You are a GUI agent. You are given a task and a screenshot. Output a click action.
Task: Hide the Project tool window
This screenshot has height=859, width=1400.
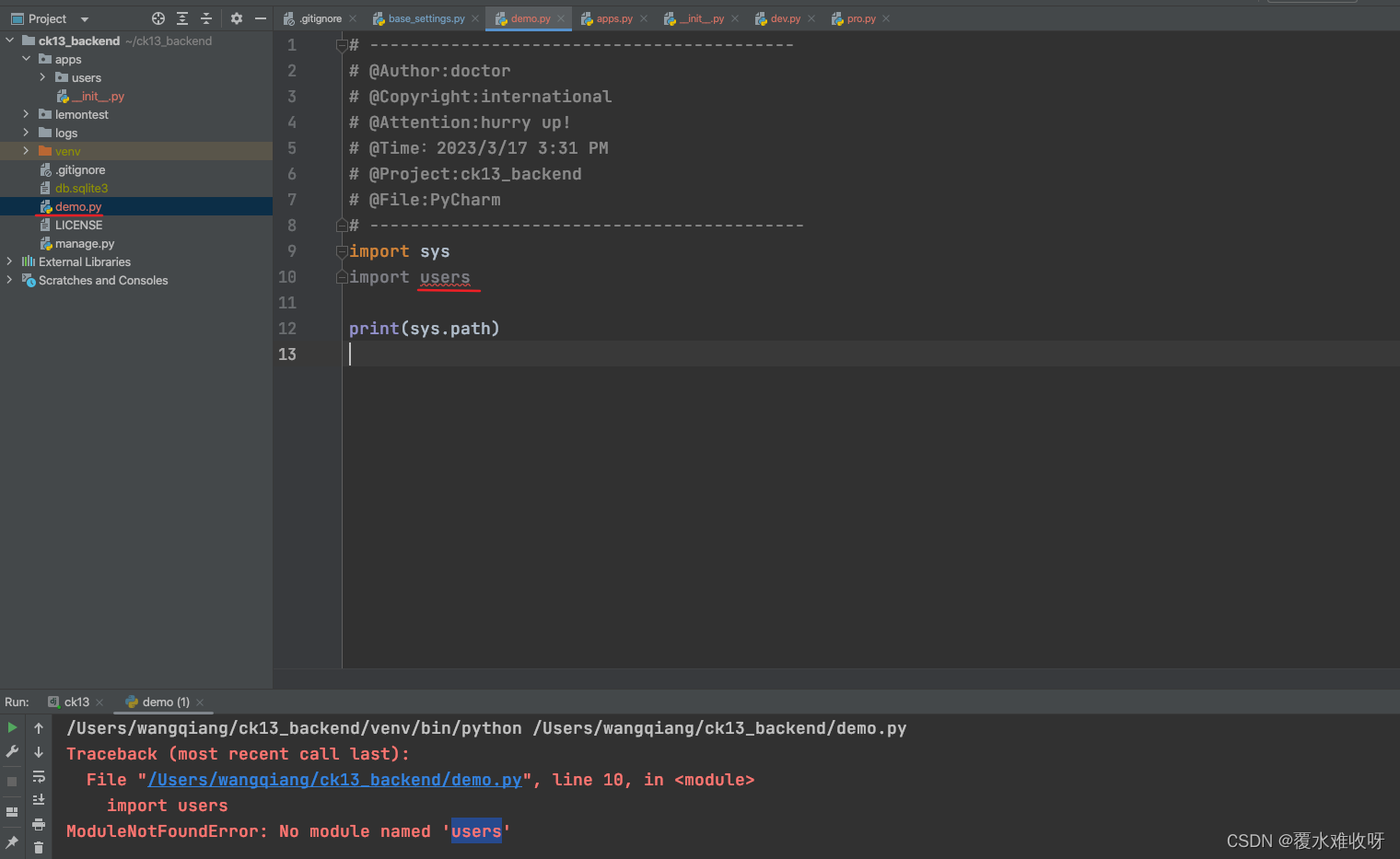coord(261,18)
